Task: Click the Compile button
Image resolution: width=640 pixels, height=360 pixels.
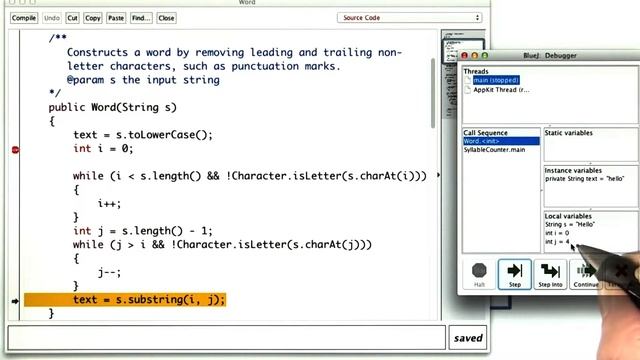Action: click(24, 18)
